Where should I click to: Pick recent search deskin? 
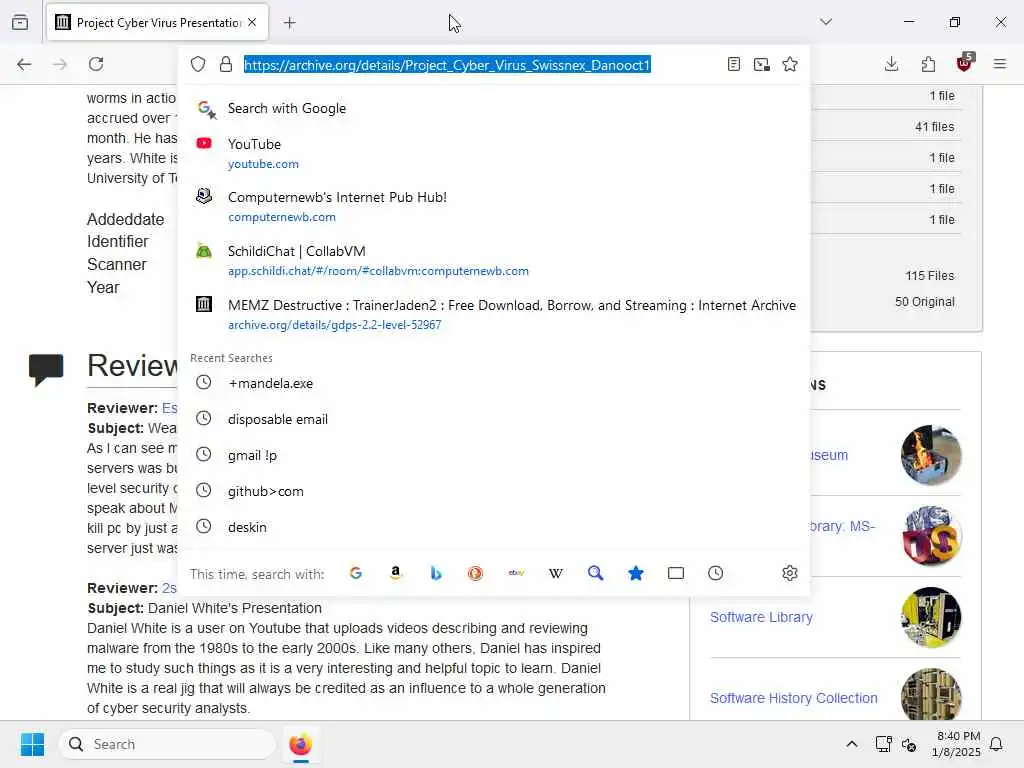(494, 527)
